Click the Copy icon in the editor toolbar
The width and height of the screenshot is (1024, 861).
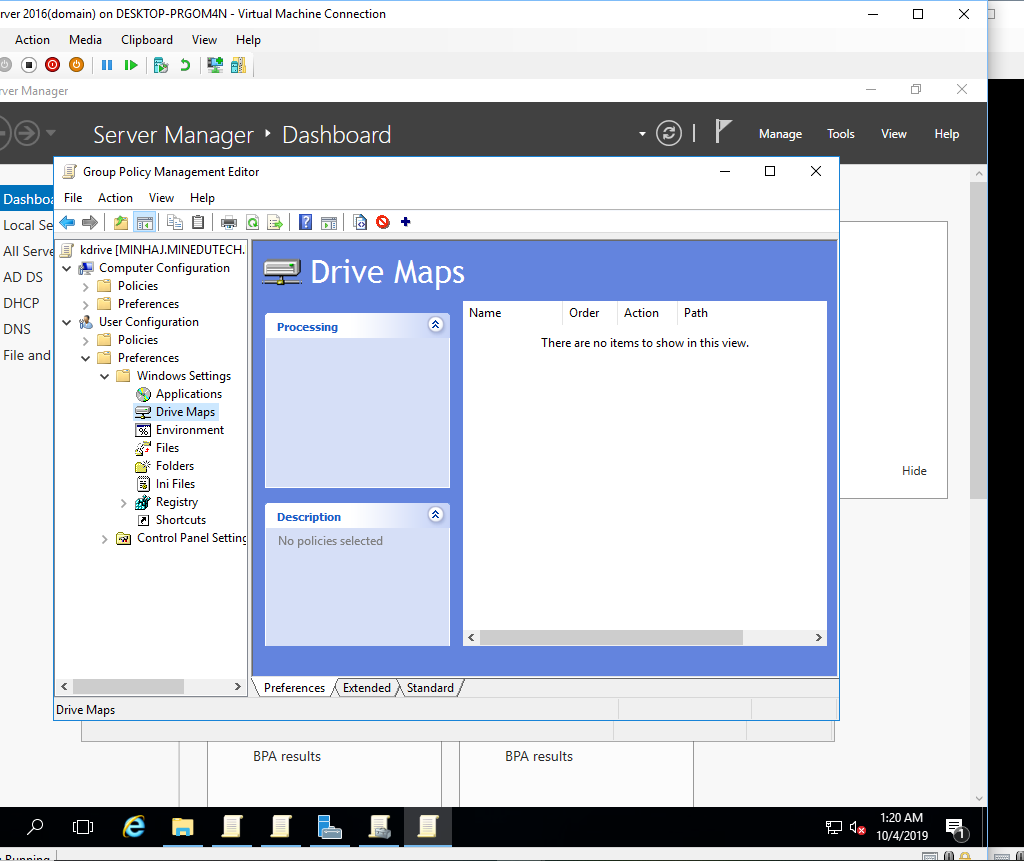174,222
